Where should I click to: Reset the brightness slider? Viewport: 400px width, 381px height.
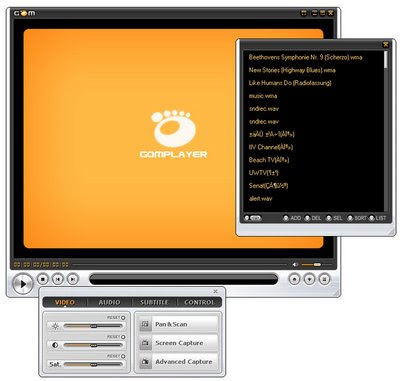(x=116, y=318)
